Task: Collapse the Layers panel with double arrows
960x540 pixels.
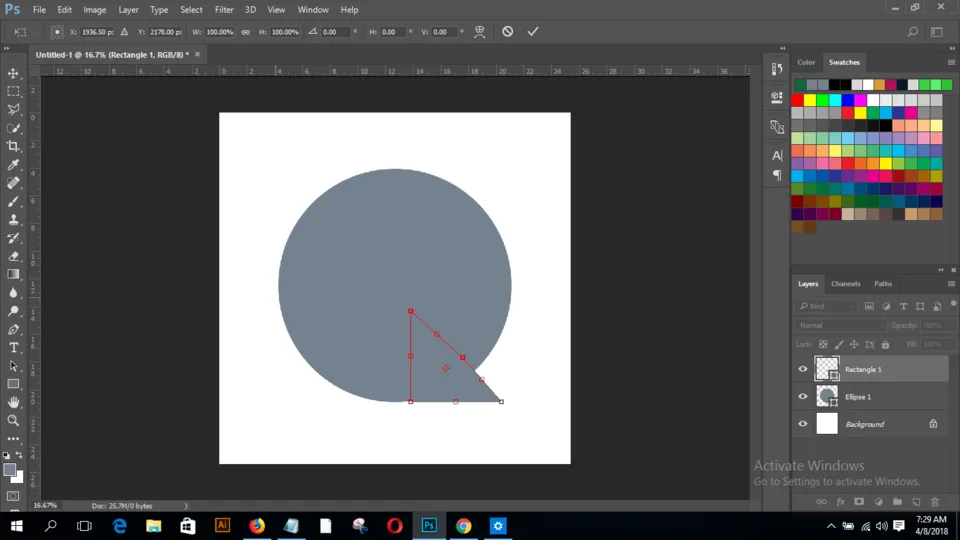Action: [x=941, y=270]
